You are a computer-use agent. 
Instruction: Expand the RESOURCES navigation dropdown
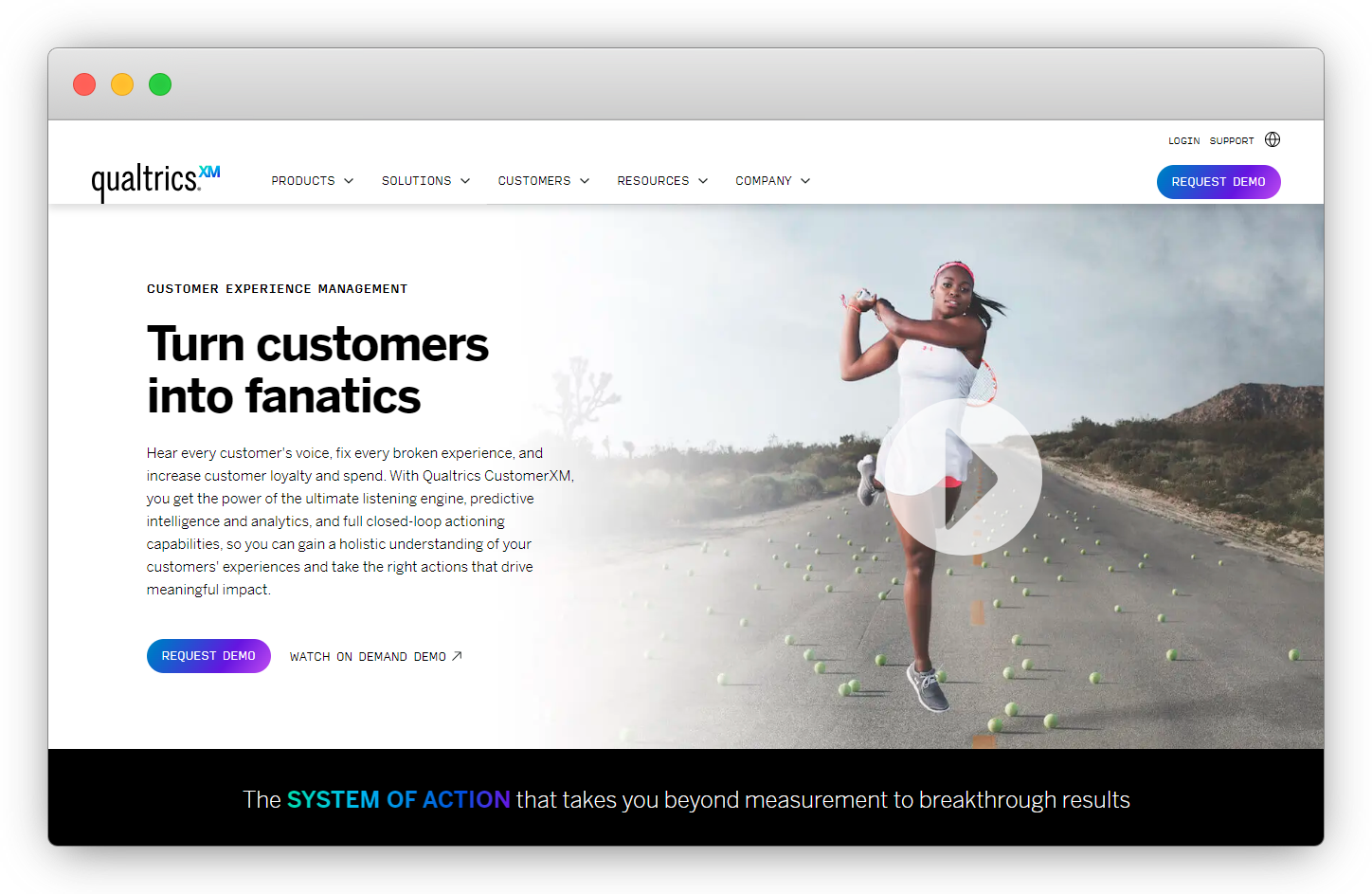[661, 180]
